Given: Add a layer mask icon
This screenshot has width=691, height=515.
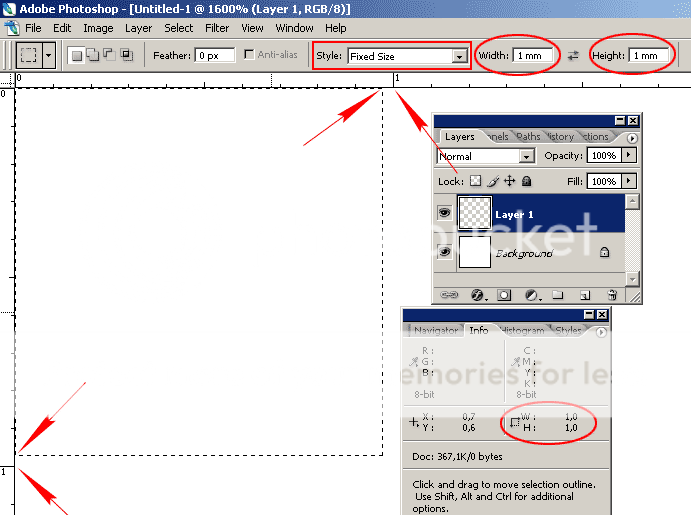Looking at the screenshot, I should tap(504, 295).
